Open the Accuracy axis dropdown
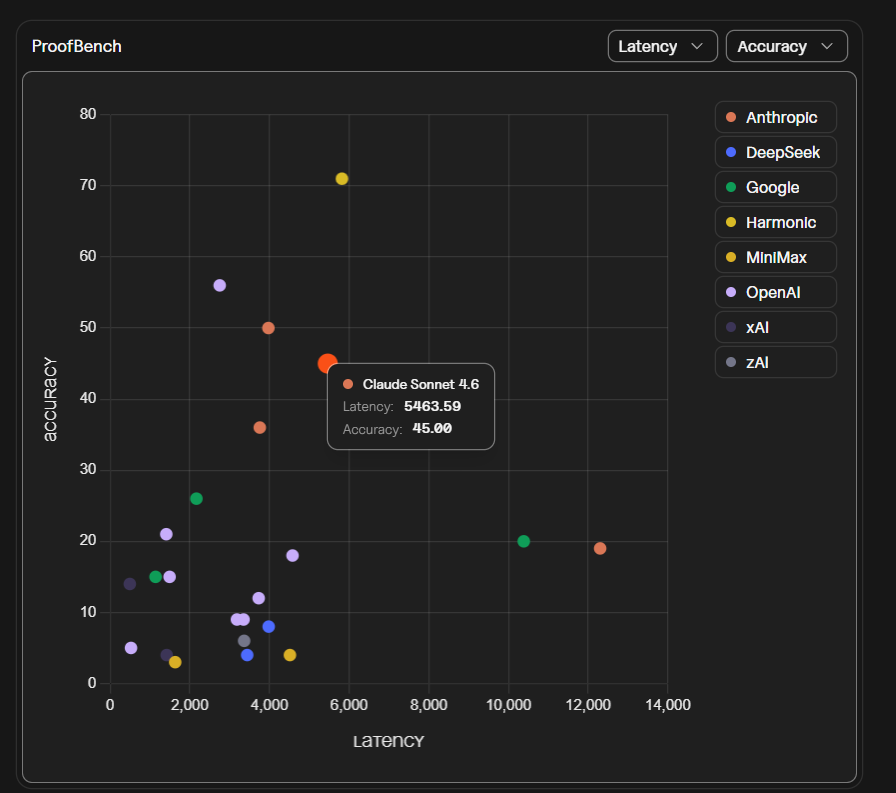 [786, 46]
